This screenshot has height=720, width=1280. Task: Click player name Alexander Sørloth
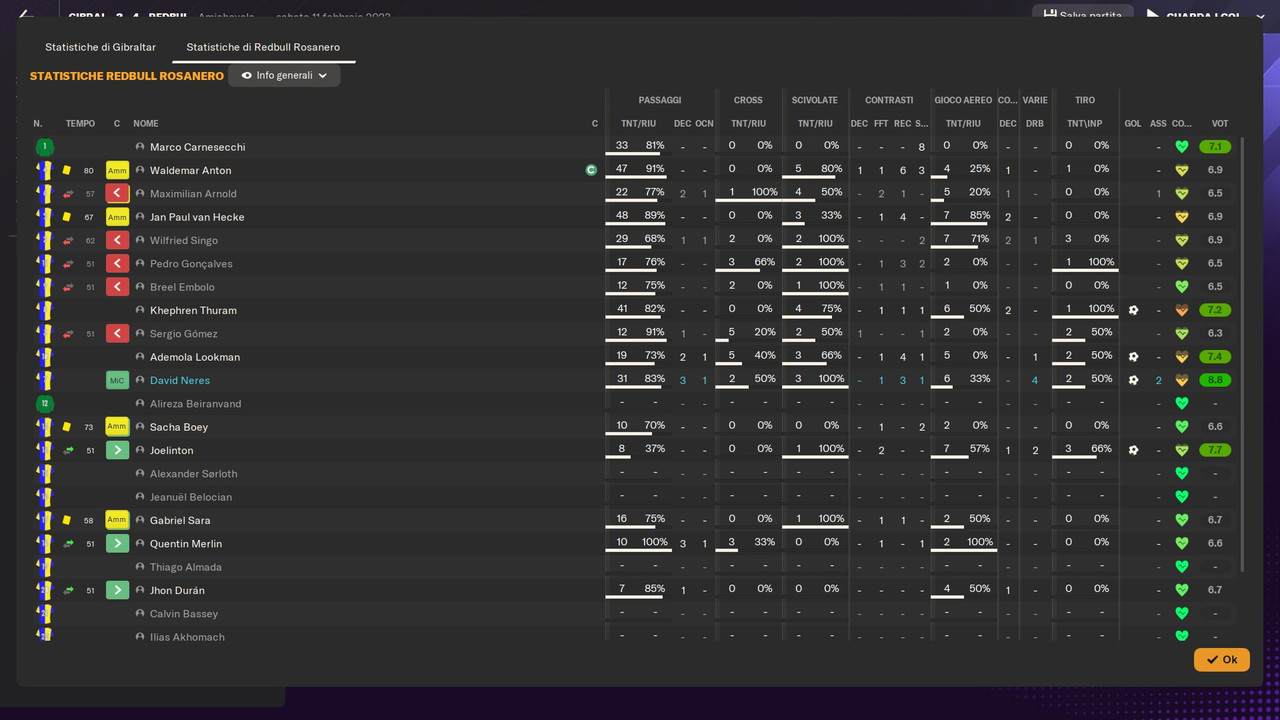point(194,474)
